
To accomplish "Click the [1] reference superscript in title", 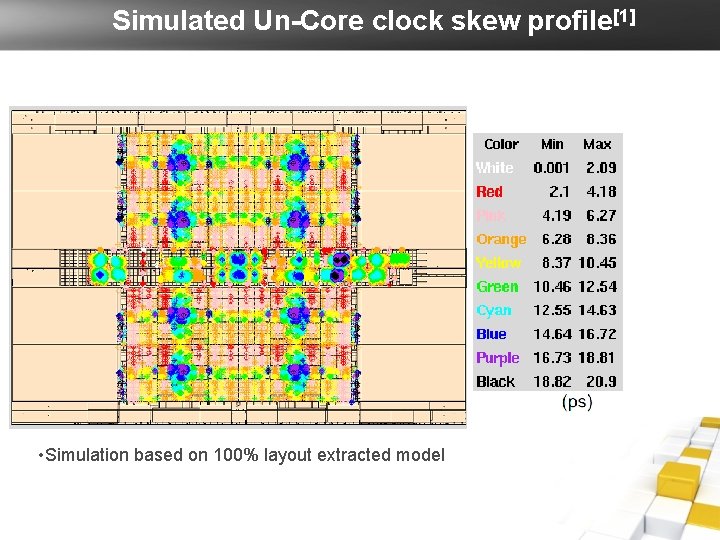I will tap(625, 17).
